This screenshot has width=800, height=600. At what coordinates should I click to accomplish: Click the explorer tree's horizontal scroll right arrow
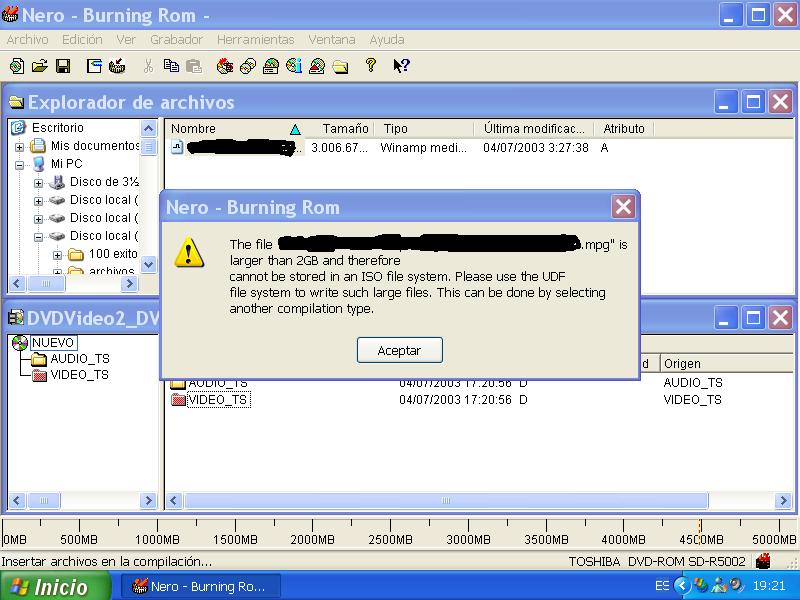click(130, 284)
